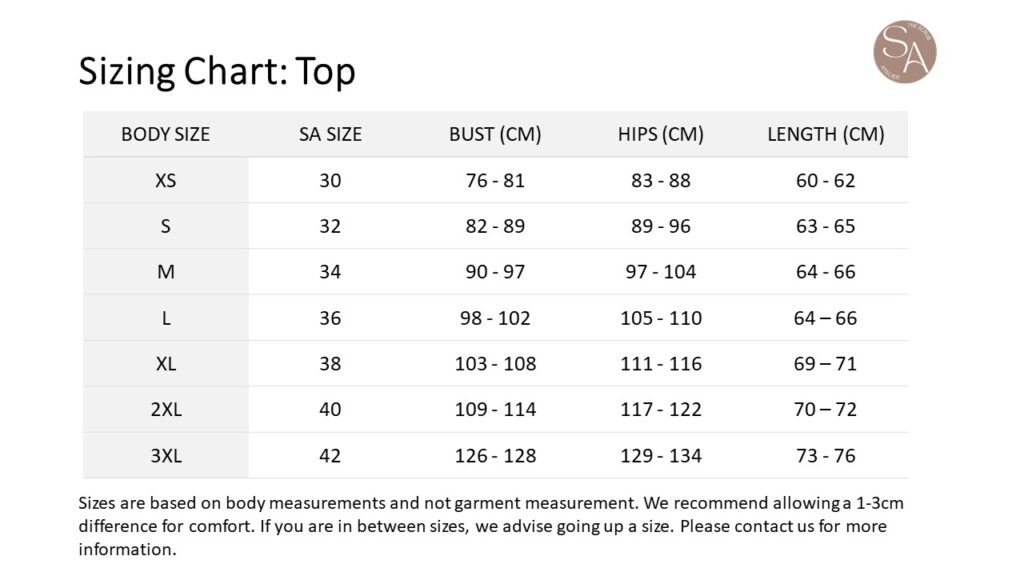Image resolution: width=1024 pixels, height=576 pixels.
Task: Click bust range 76 - 81
Action: (x=495, y=181)
